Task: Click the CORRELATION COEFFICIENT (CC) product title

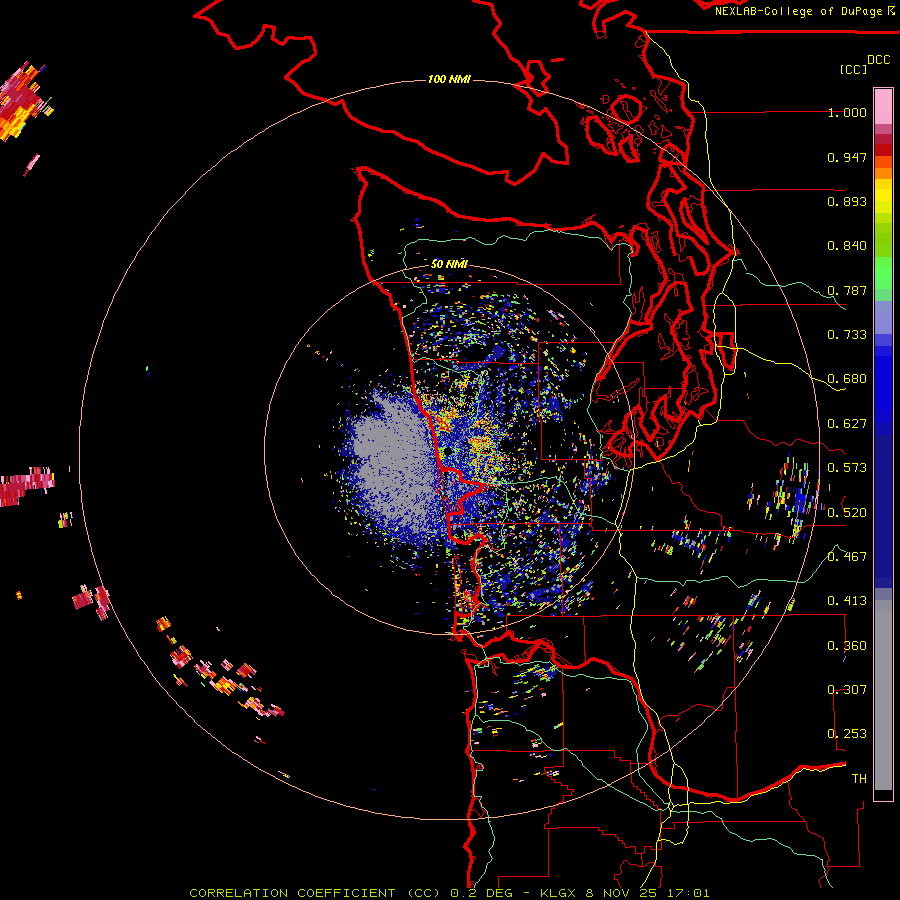Action: [315, 893]
